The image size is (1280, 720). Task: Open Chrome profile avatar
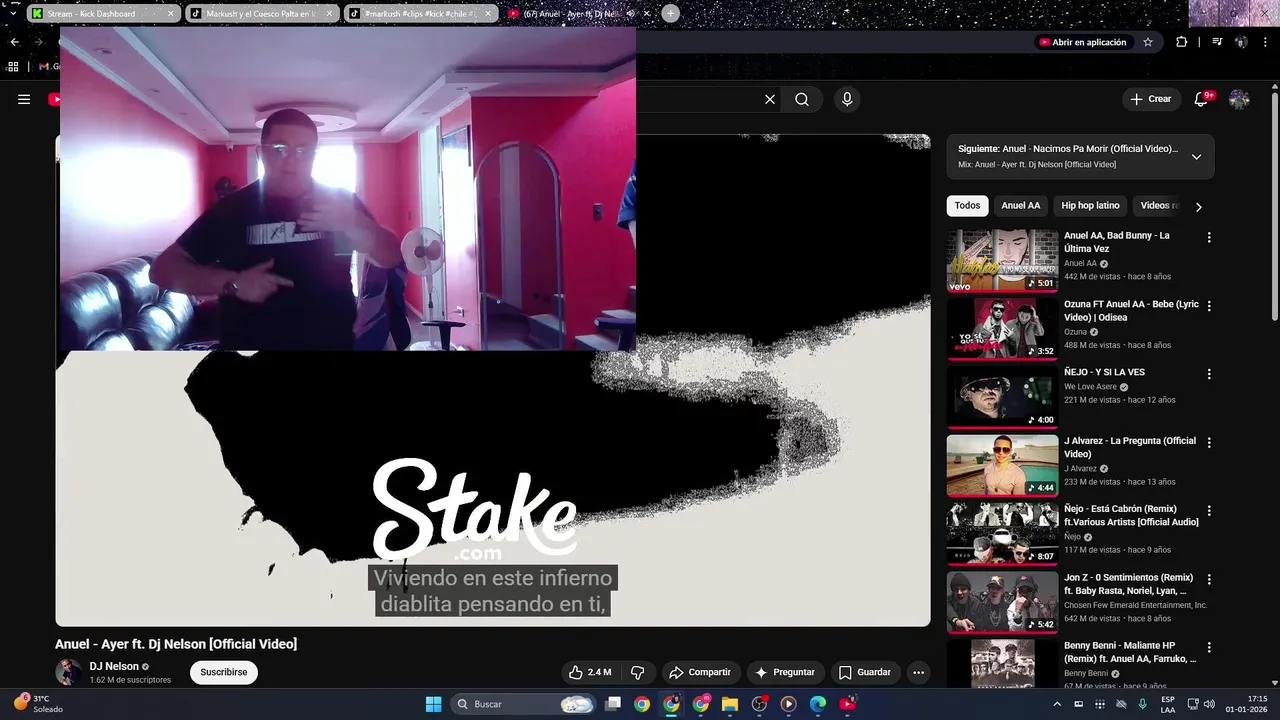tap(1241, 42)
